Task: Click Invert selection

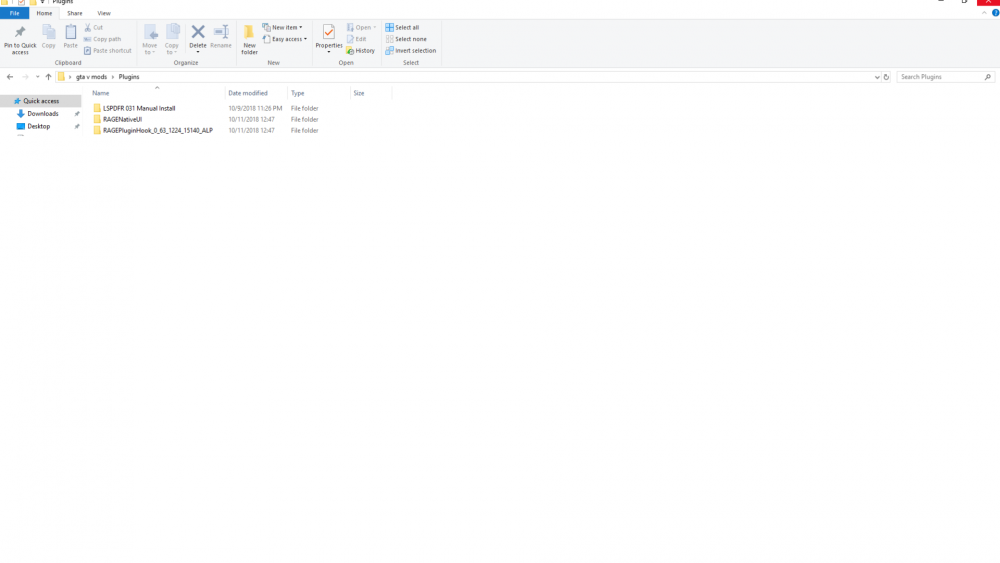Action: [411, 50]
